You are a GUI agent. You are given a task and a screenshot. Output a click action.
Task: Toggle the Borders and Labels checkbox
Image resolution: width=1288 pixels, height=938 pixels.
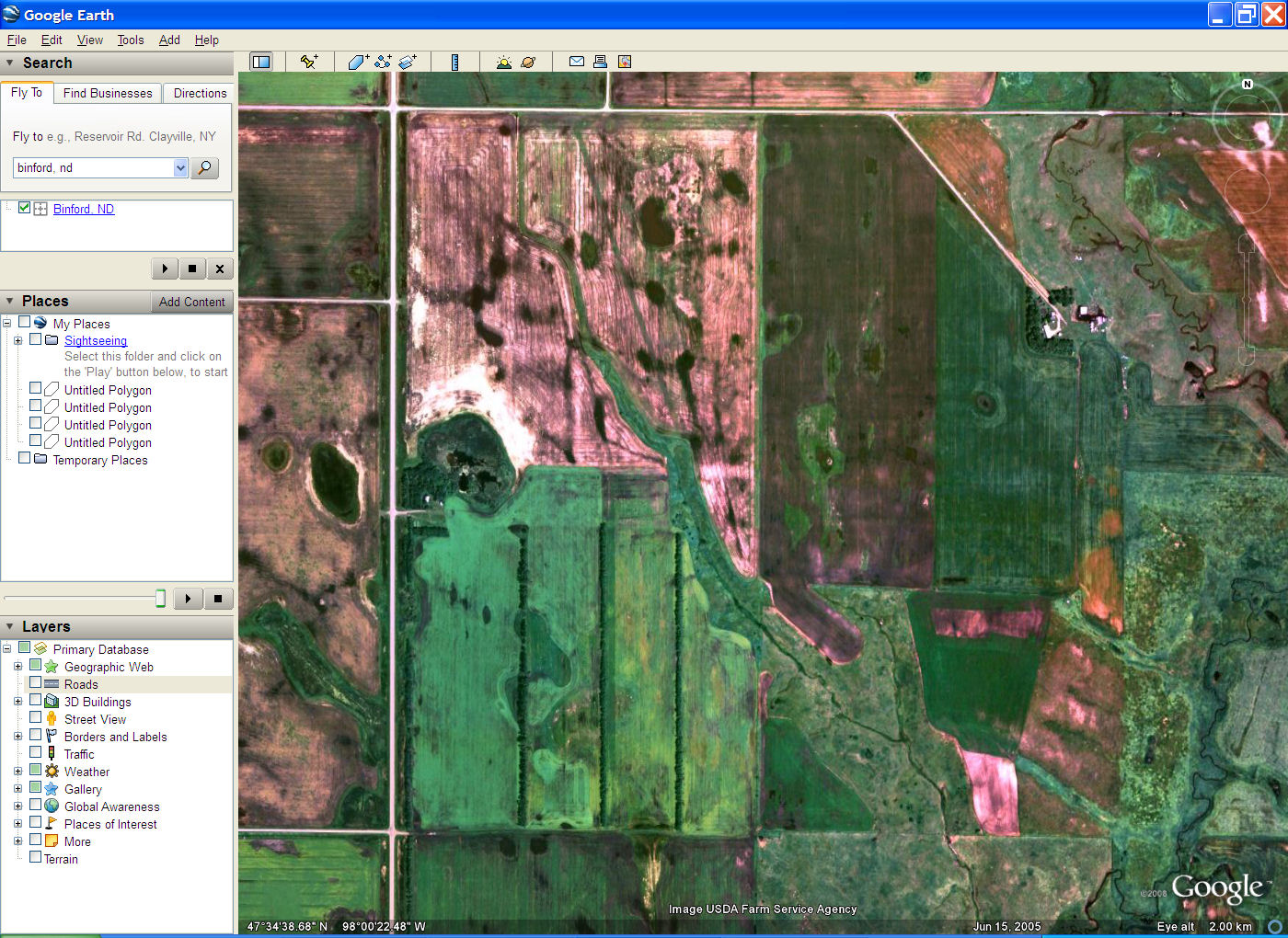coord(36,736)
